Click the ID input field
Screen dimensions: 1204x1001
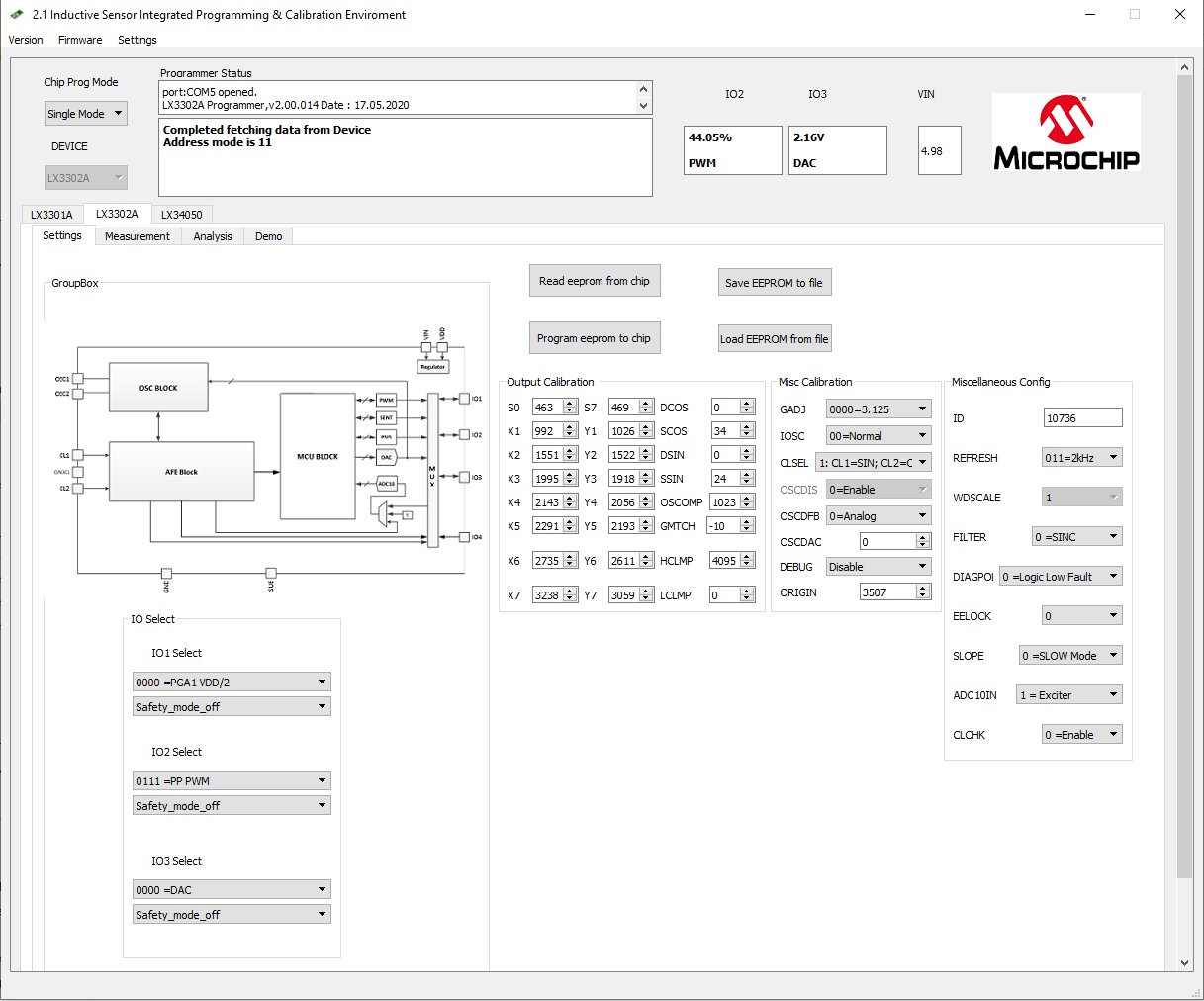[x=1082, y=418]
